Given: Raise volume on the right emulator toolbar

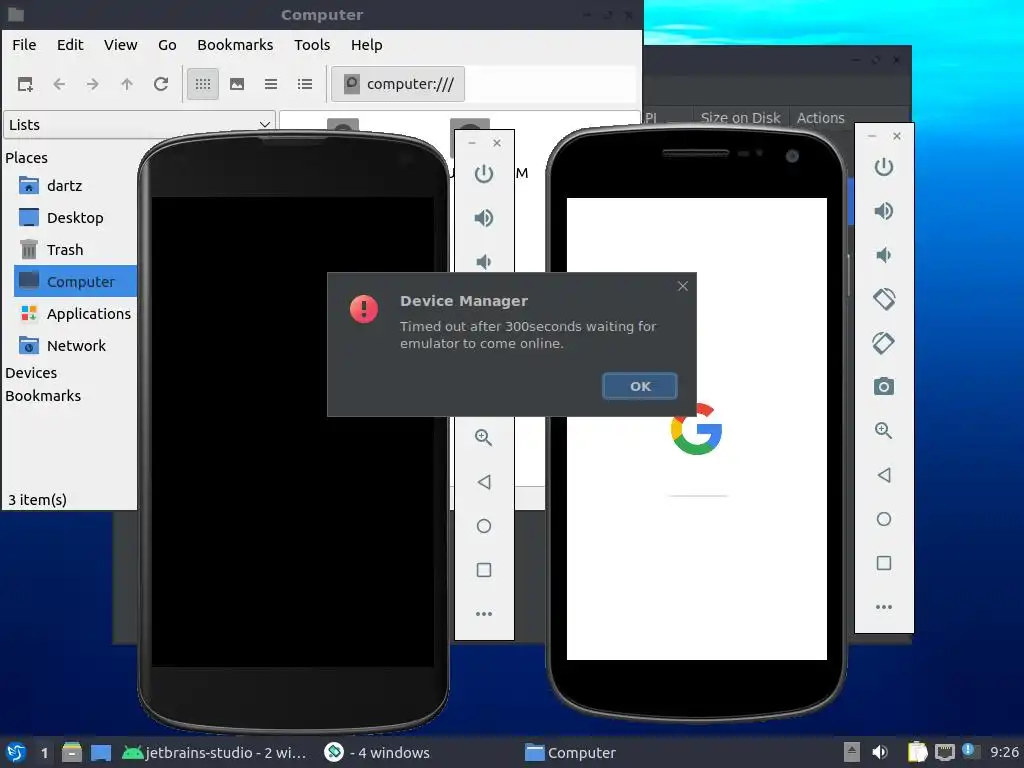Looking at the screenshot, I should pyautogui.click(x=884, y=211).
